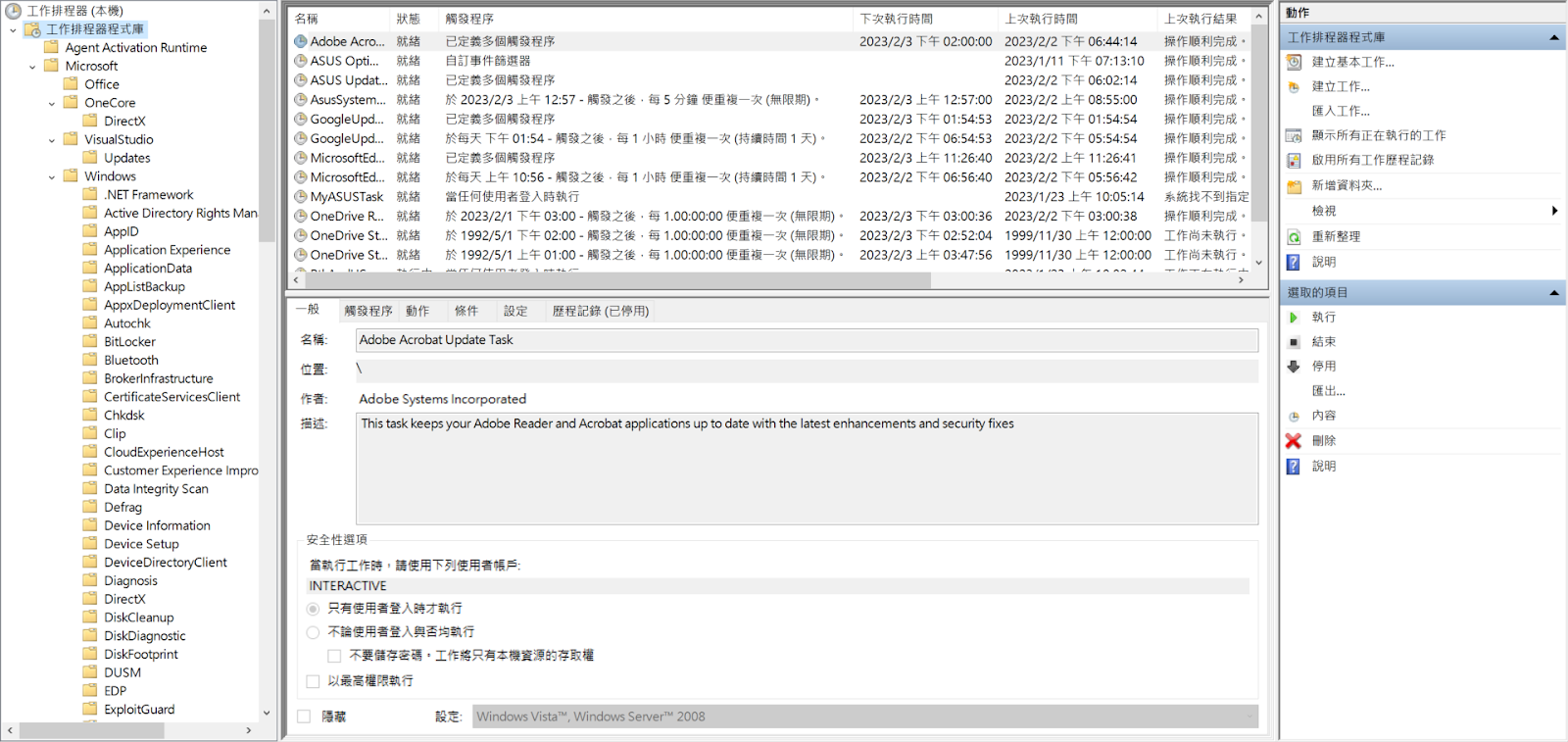The height and width of the screenshot is (742, 1568).
Task: Click the 工作排程器程式庫 library folder icon
Action: pyautogui.click(x=33, y=29)
